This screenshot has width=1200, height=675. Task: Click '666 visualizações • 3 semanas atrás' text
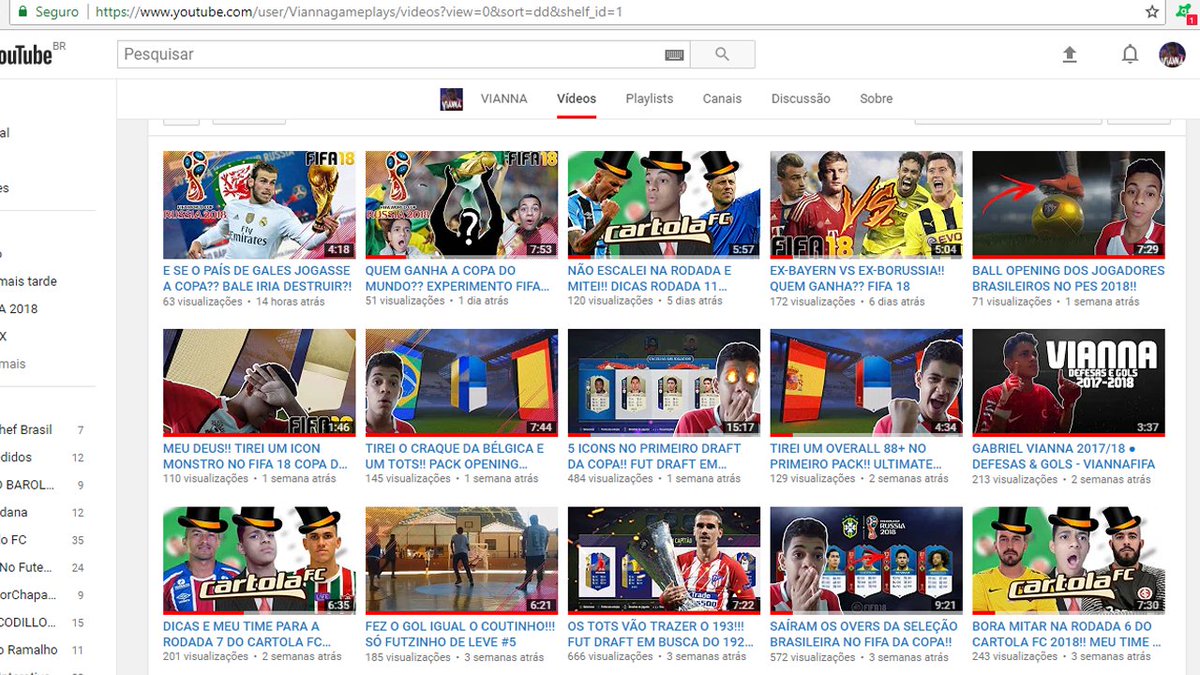pos(657,657)
